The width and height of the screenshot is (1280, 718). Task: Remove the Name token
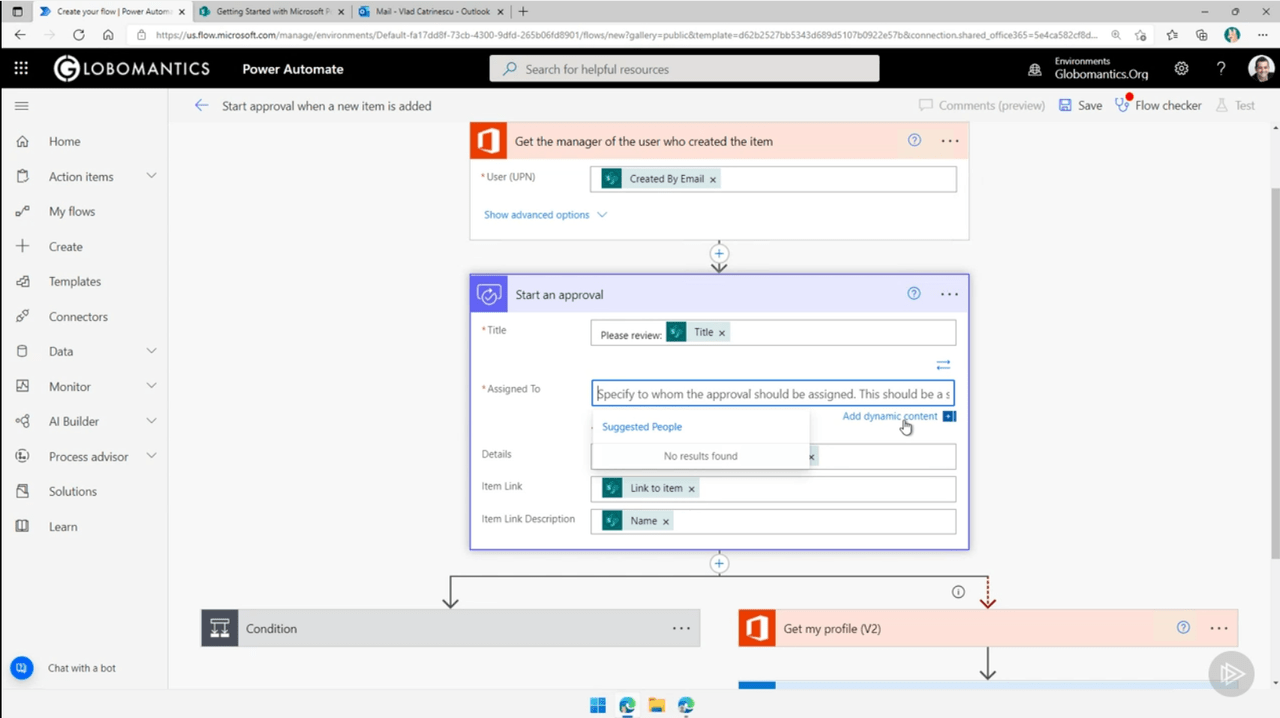coord(665,521)
